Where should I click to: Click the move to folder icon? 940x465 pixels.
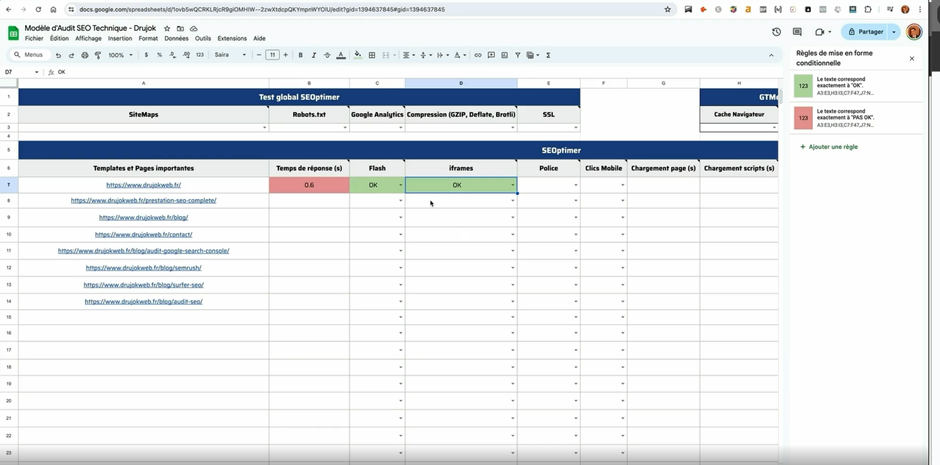[180, 29]
